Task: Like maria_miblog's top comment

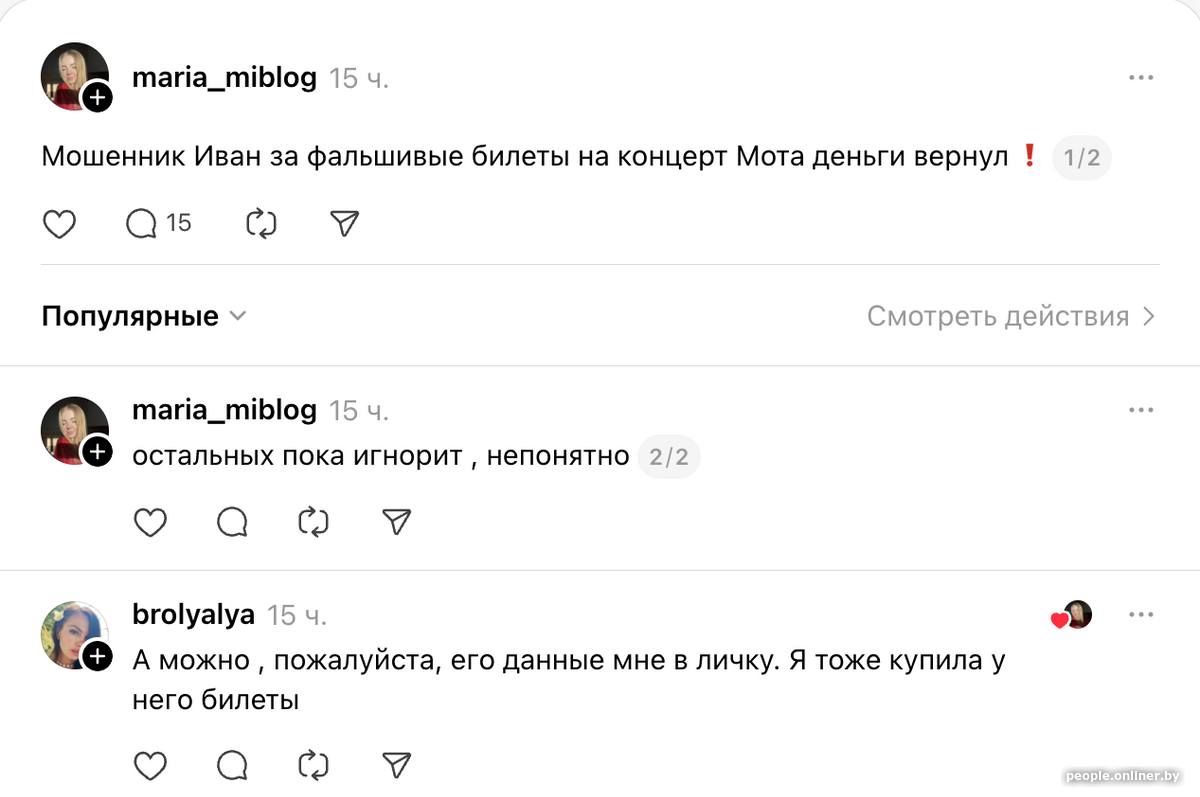Action: pos(60,224)
